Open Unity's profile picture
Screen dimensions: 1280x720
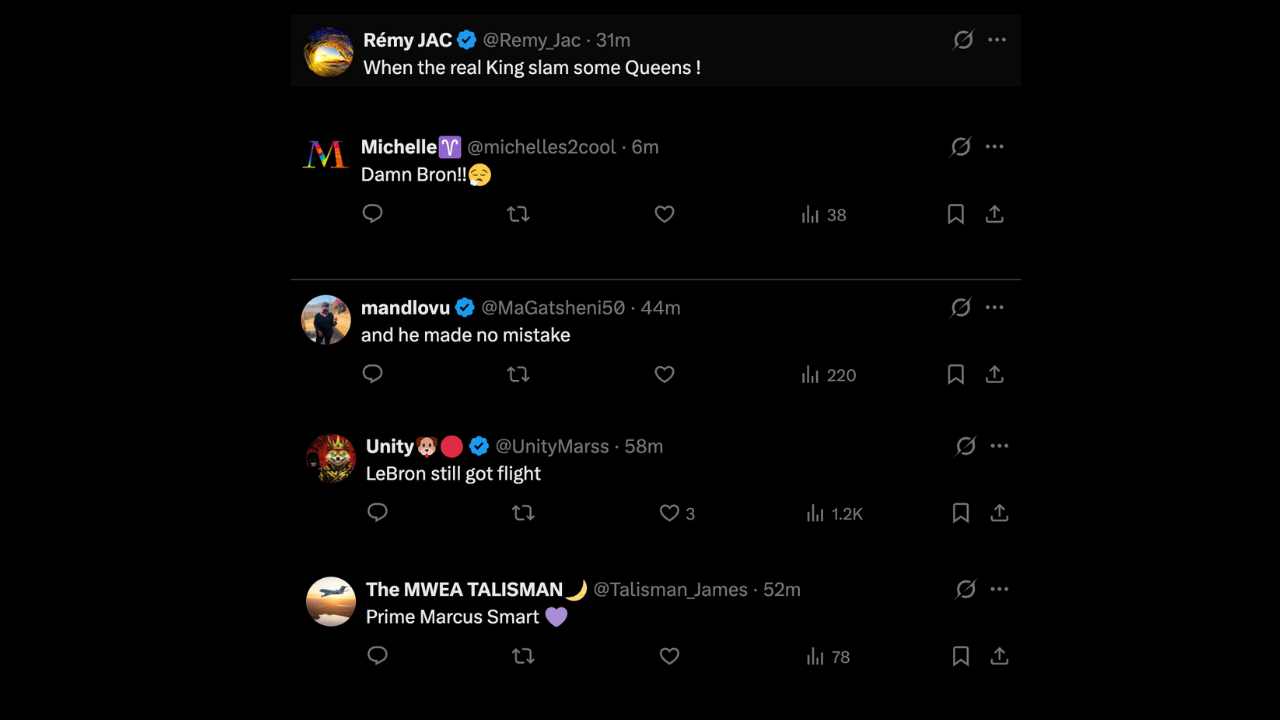[331, 459]
